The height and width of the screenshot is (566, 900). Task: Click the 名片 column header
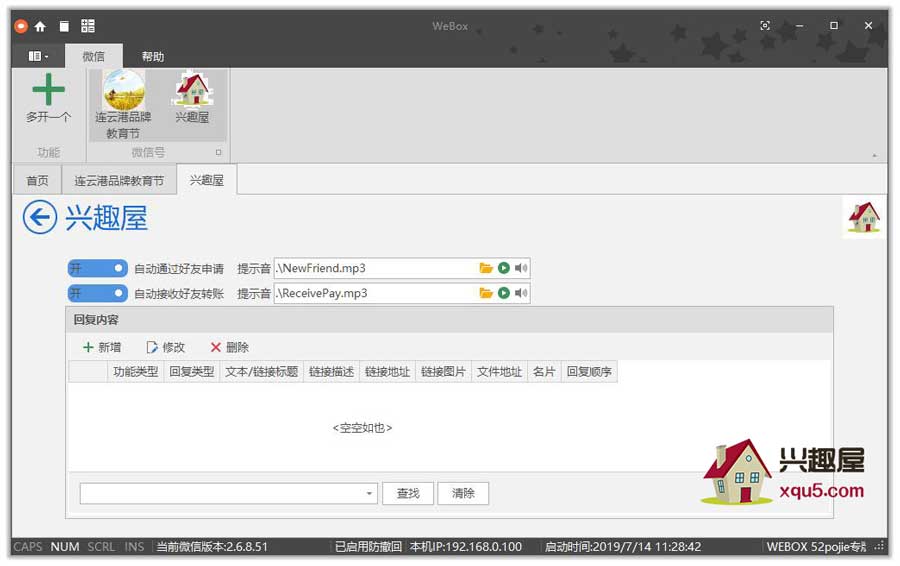(x=544, y=371)
